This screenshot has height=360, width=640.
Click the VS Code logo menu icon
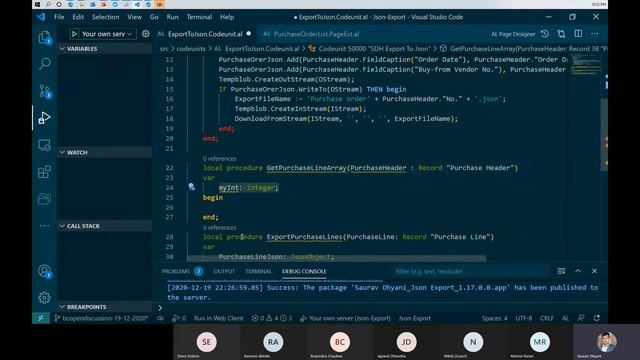coord(41,17)
